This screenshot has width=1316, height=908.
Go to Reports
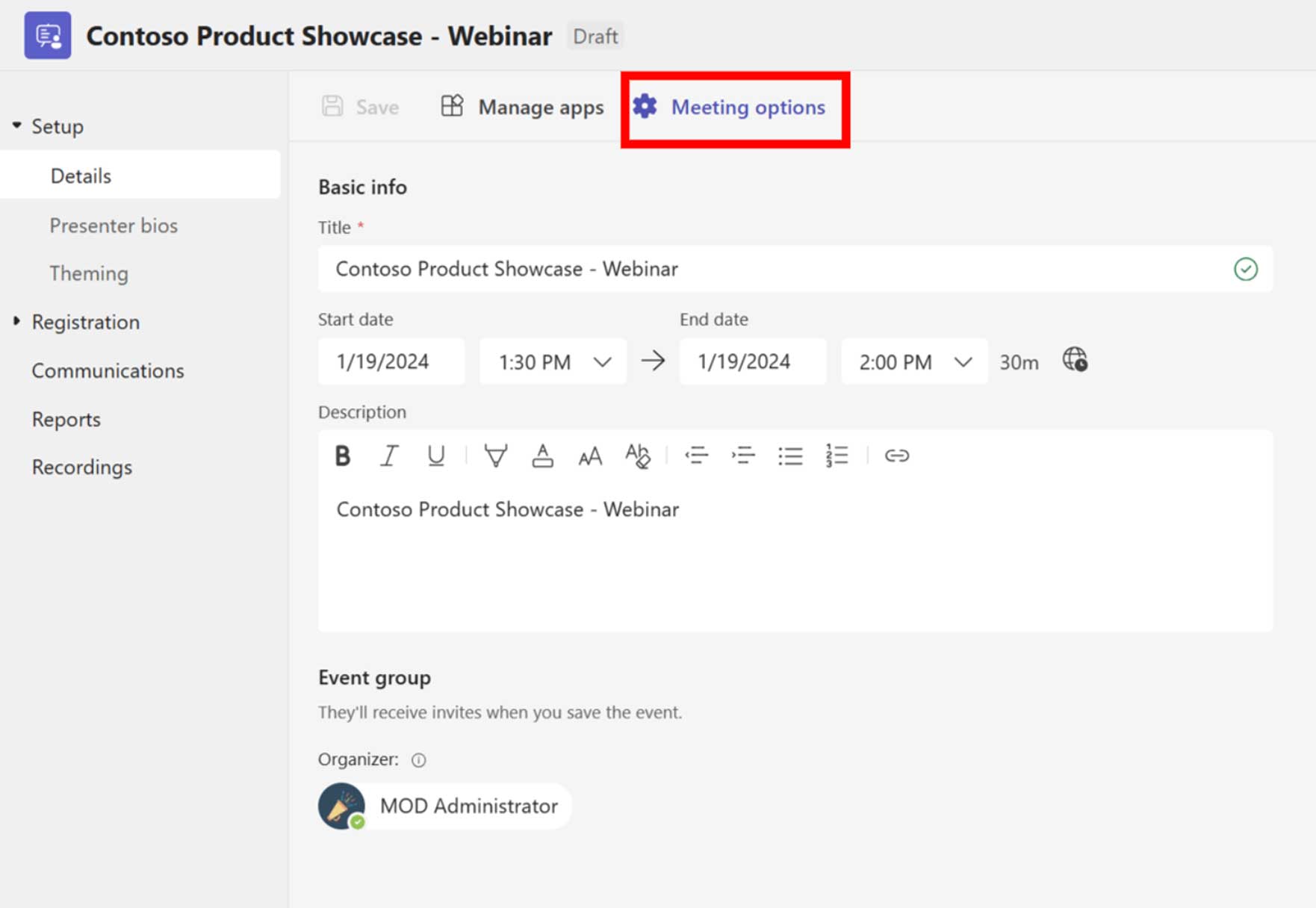coord(66,419)
